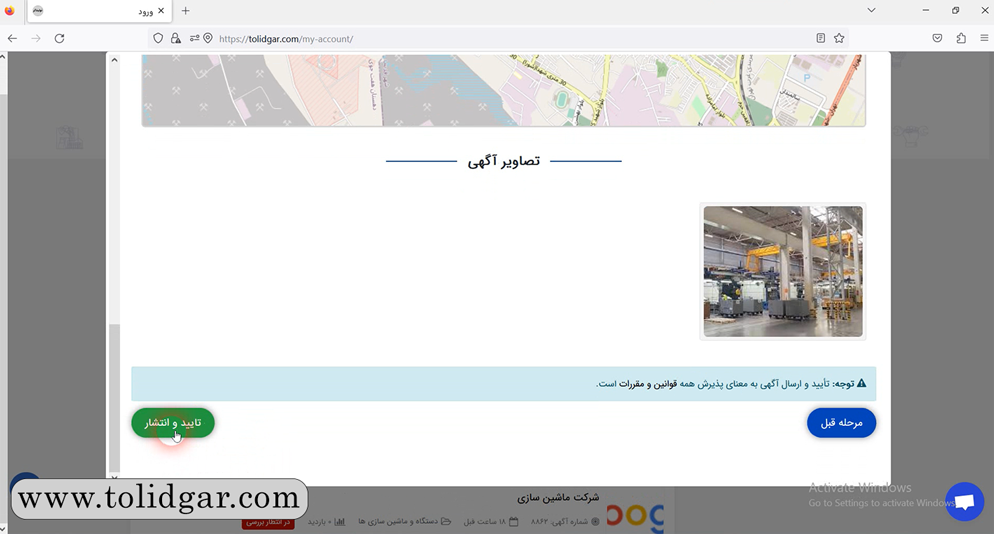This screenshot has height=534, width=994.
Task: Click the location permission pin icon
Action: [x=208, y=39]
